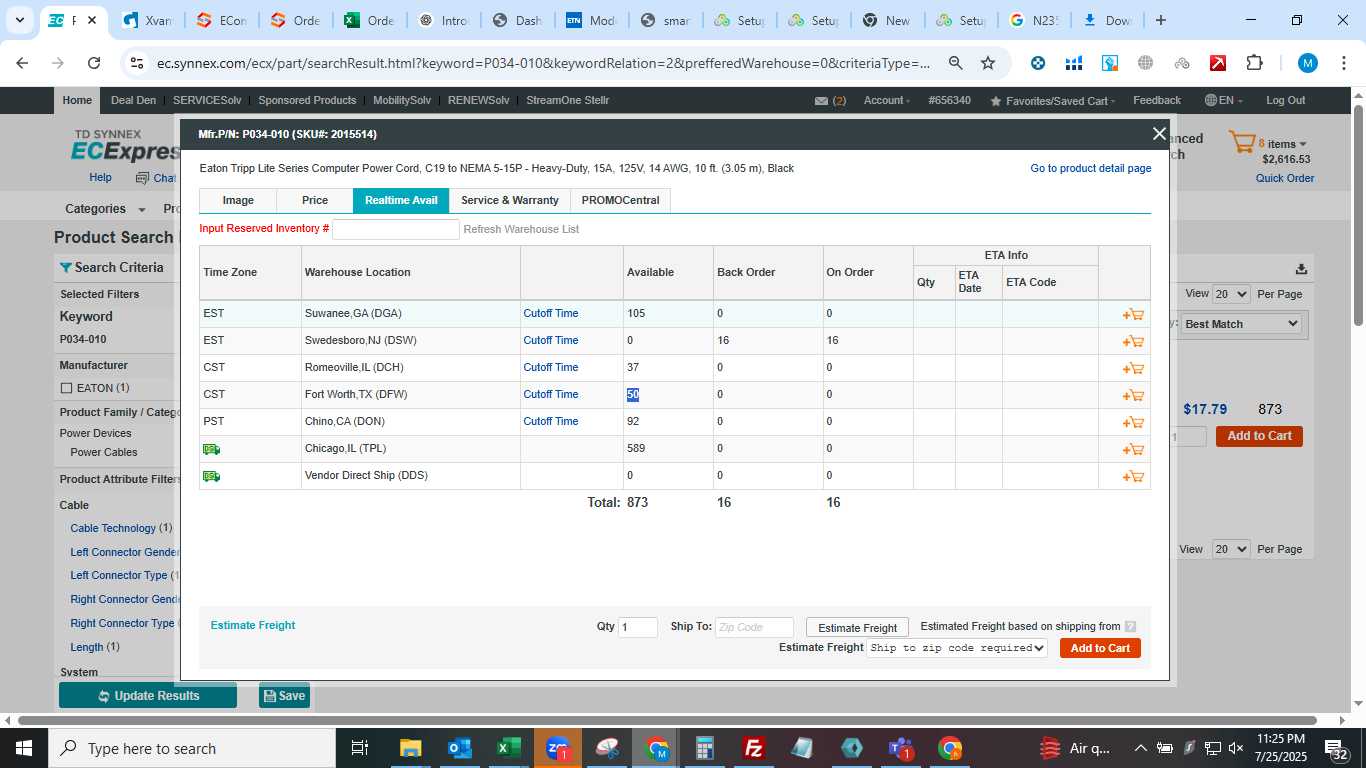Screen dimensions: 1366x768
Task: Click the zoom magnifier icon in address bar
Action: [956, 63]
